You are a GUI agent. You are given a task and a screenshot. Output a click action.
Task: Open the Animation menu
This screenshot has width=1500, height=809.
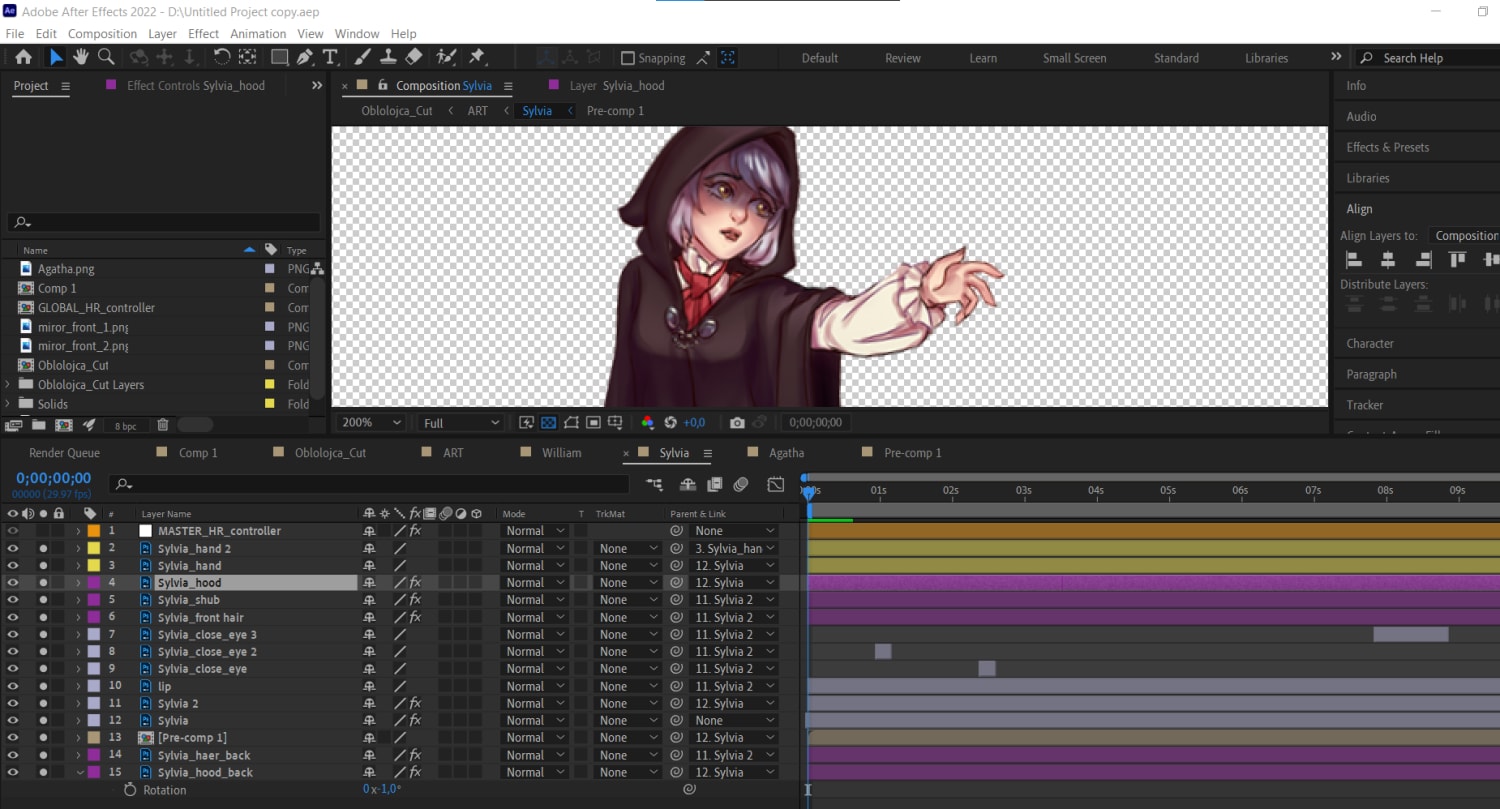pos(258,34)
